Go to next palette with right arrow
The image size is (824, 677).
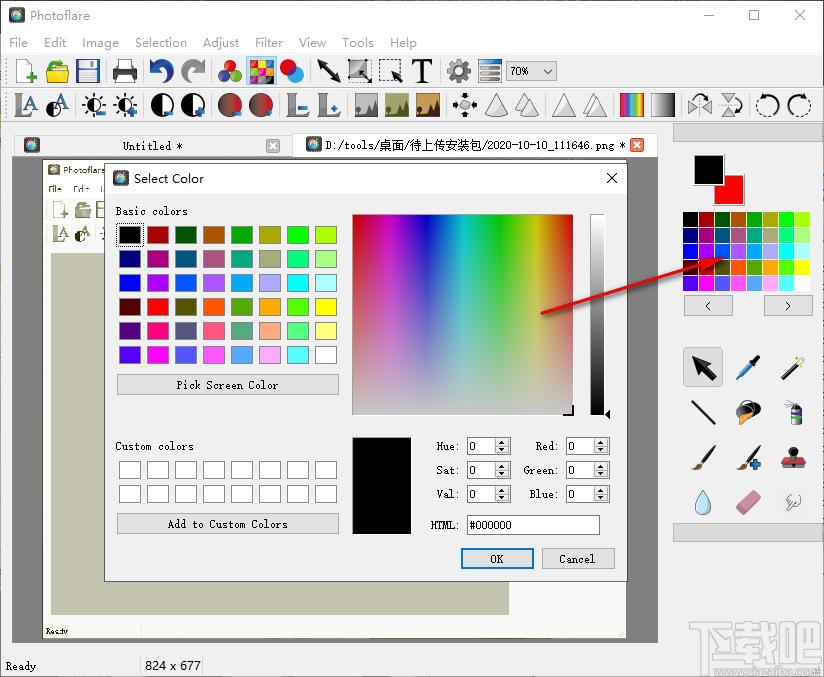click(788, 306)
